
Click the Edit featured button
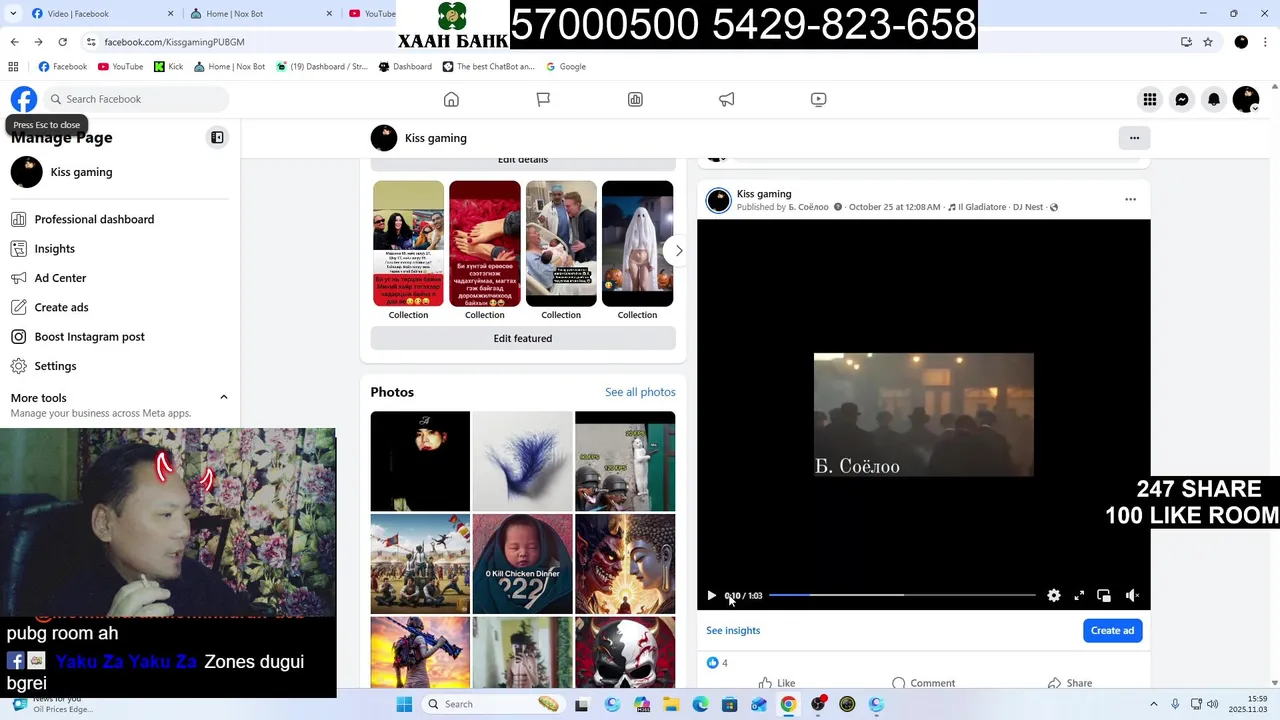point(523,338)
